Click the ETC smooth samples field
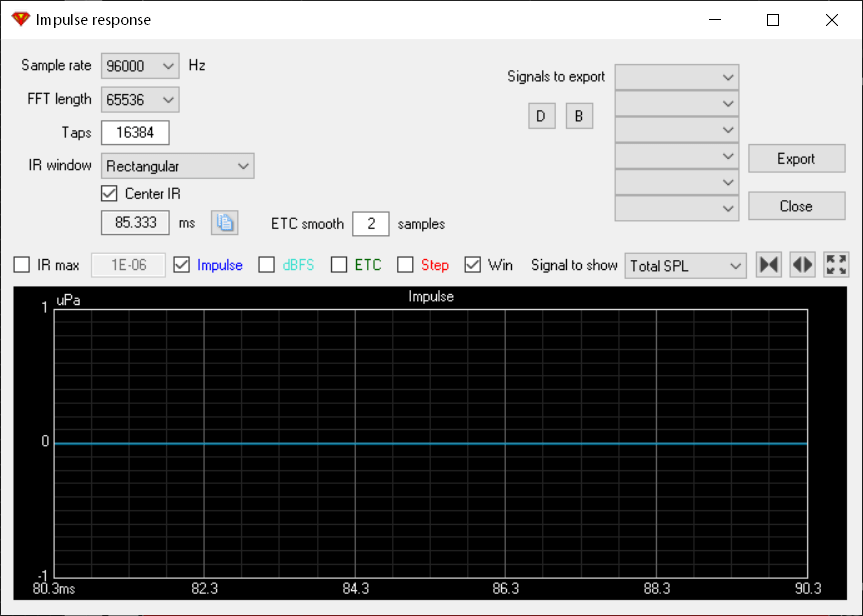The width and height of the screenshot is (863, 616). tap(370, 223)
